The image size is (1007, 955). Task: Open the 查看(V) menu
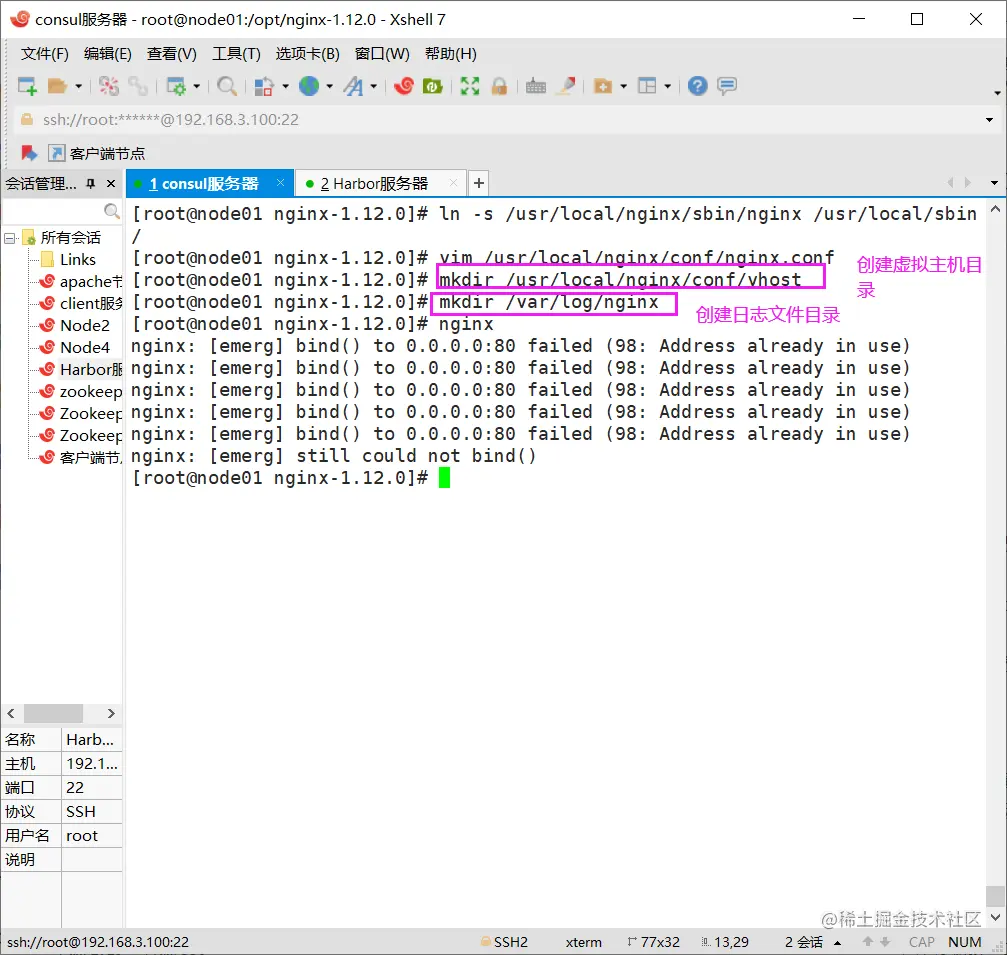tap(171, 54)
